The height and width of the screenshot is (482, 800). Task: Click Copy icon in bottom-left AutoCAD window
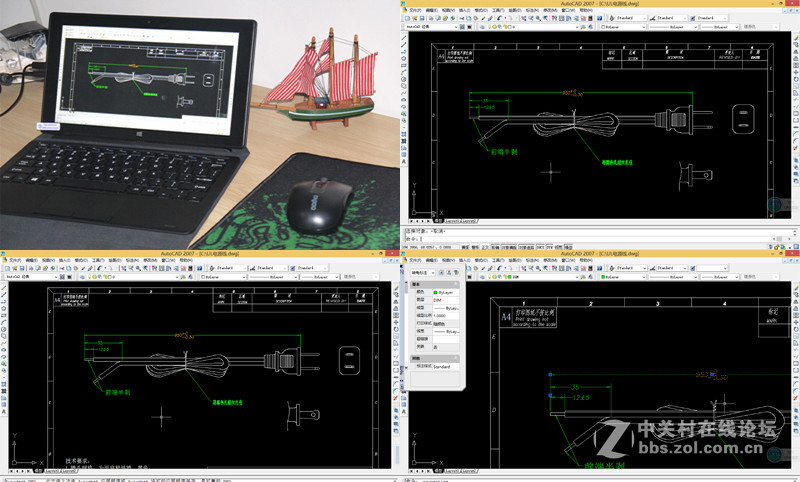point(69,268)
